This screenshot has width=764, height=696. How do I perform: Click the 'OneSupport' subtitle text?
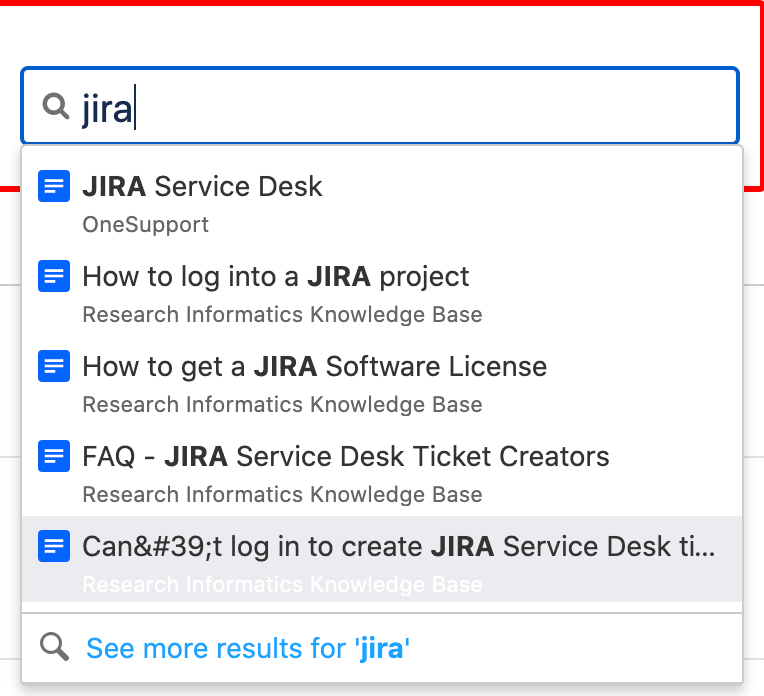(145, 225)
